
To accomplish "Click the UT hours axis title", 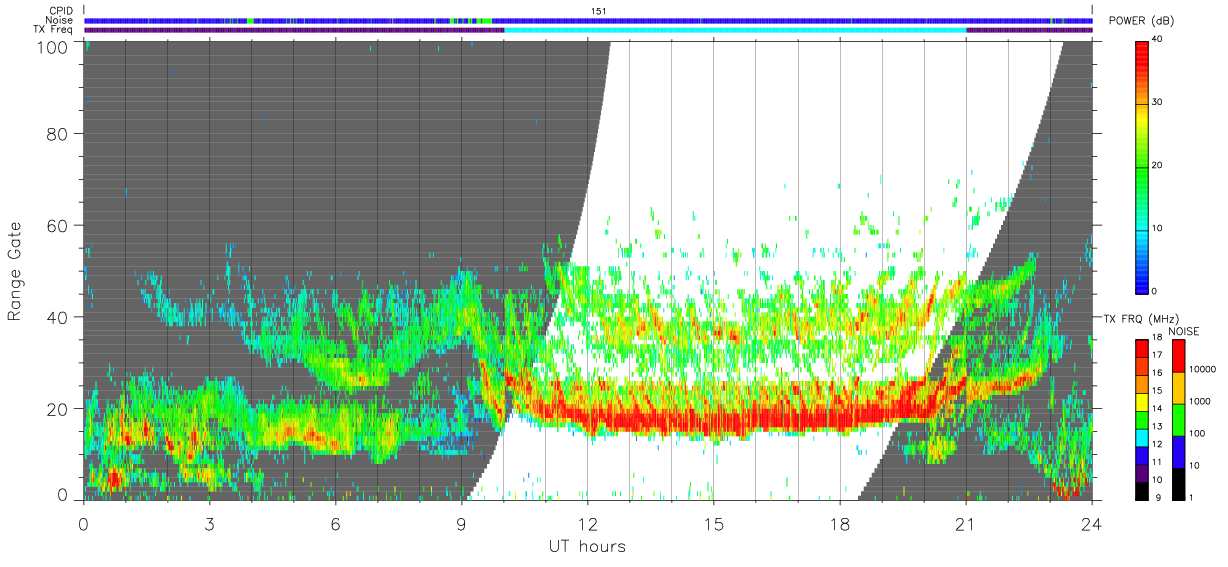I will (x=587, y=547).
